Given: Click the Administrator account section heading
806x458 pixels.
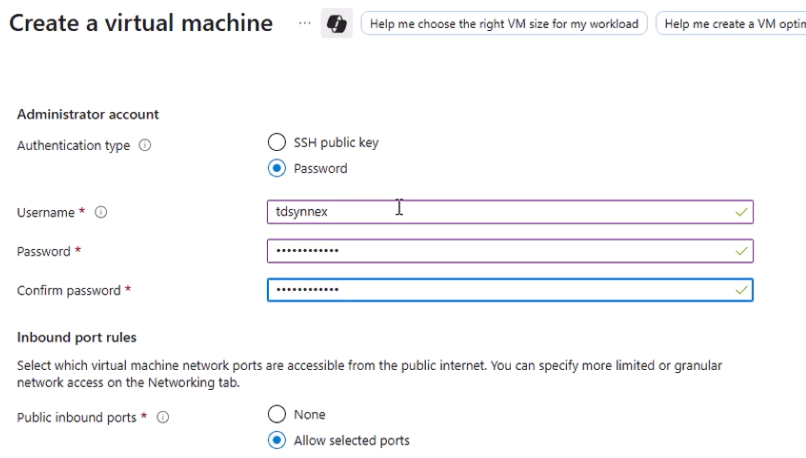Looking at the screenshot, I should [88, 114].
